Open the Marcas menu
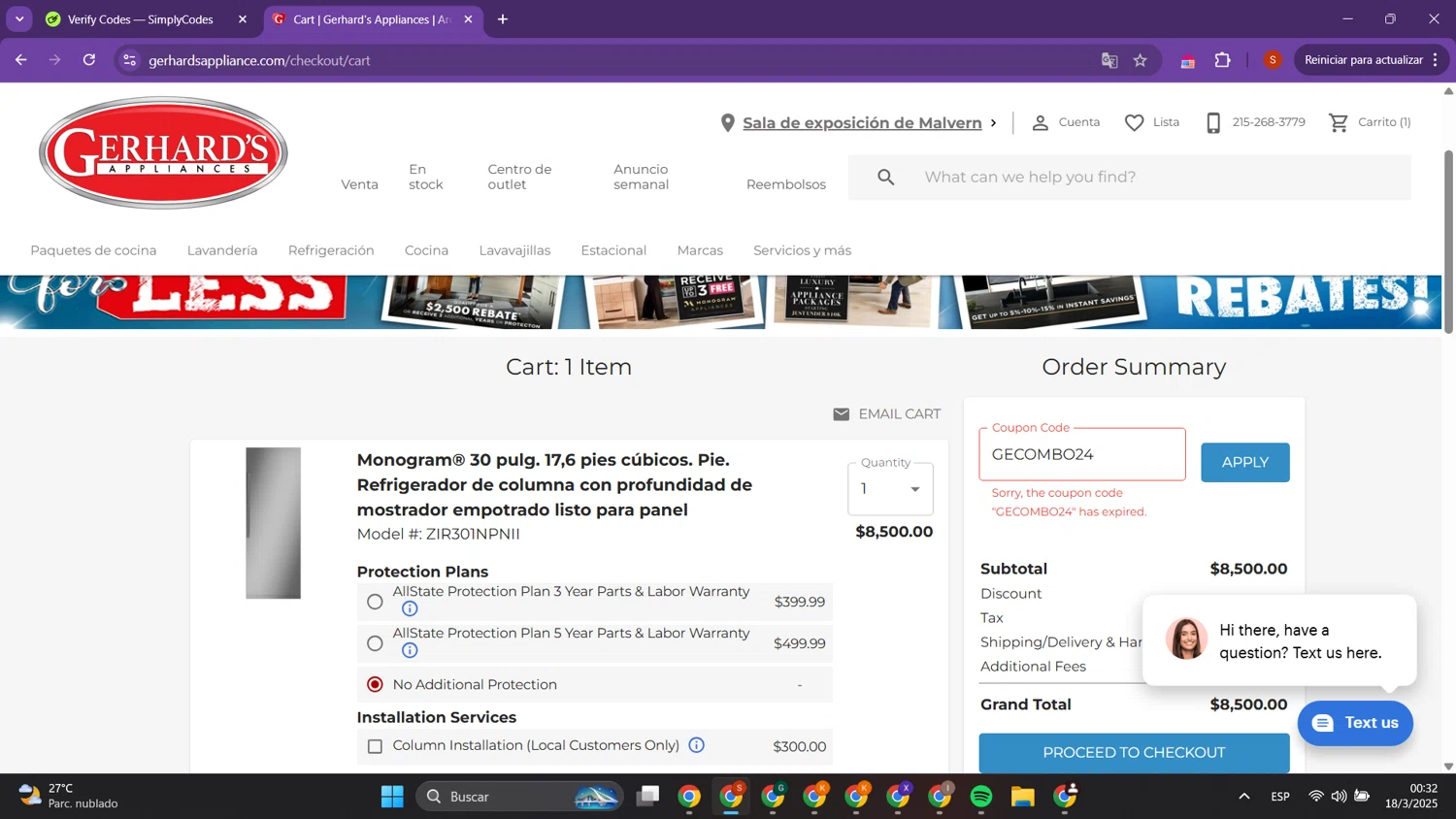Screen dimensions: 1456x819 [x=700, y=250]
